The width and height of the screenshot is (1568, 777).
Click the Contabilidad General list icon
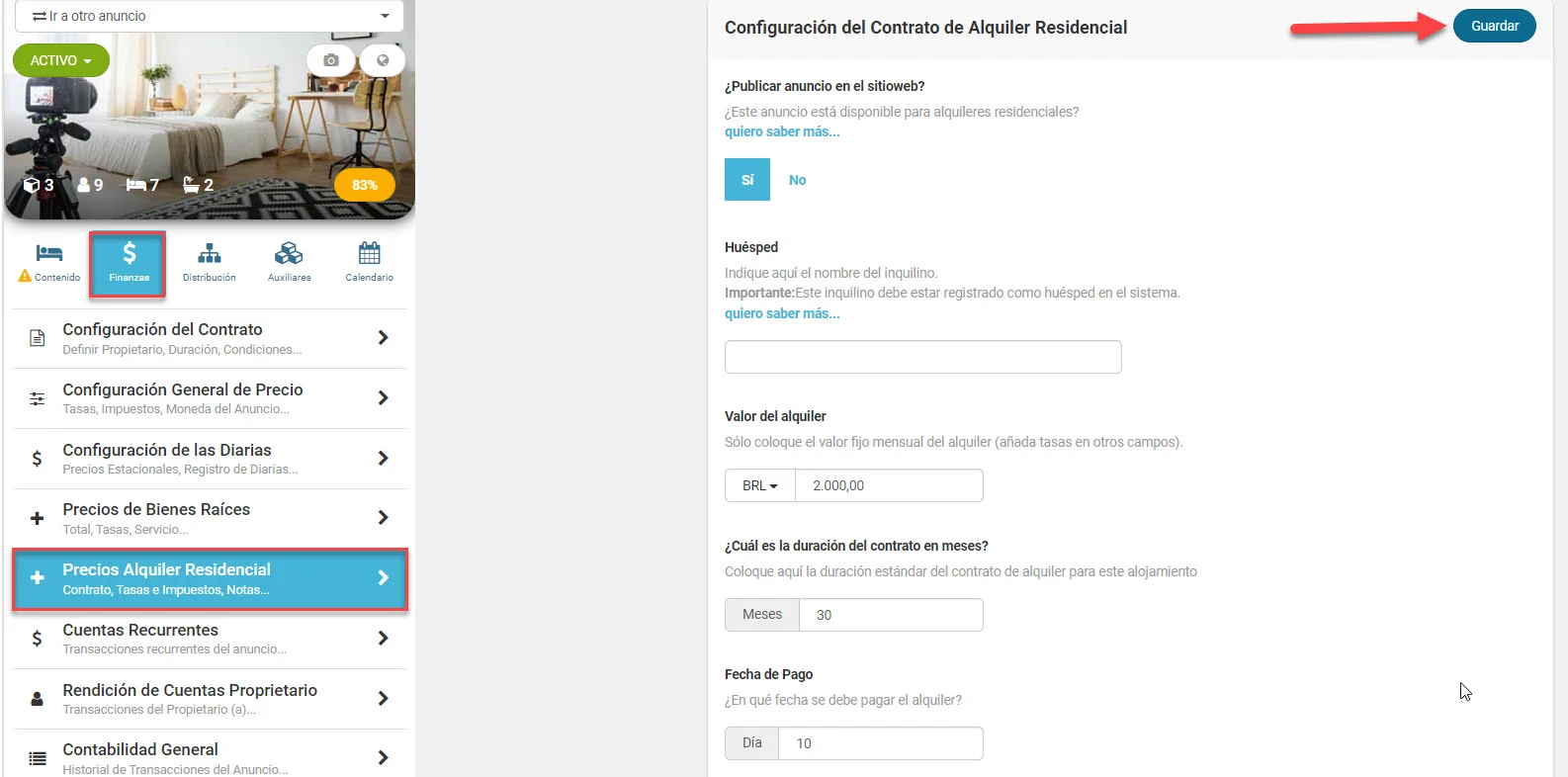point(38,759)
